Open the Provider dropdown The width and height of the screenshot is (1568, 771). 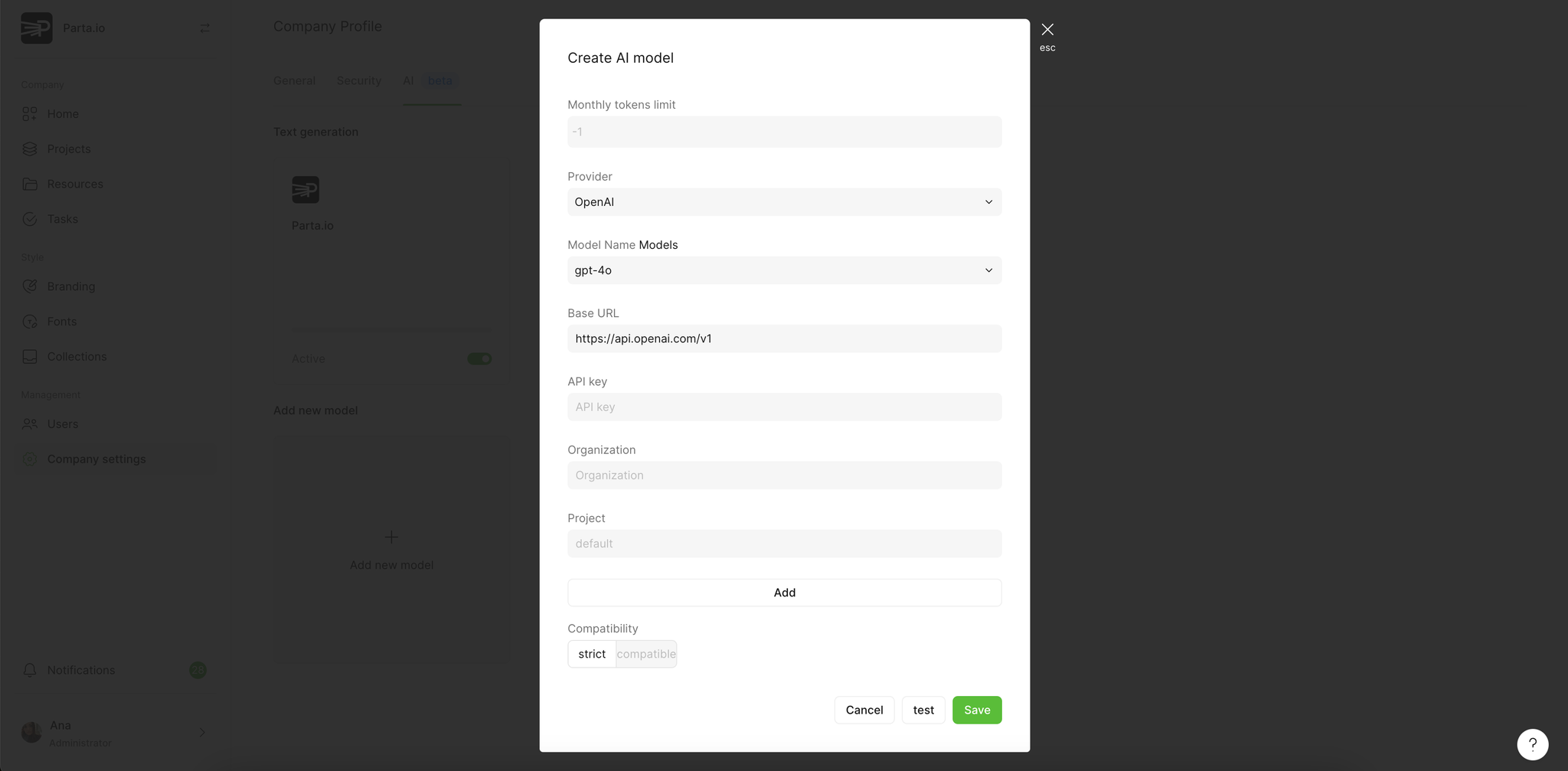click(x=784, y=202)
